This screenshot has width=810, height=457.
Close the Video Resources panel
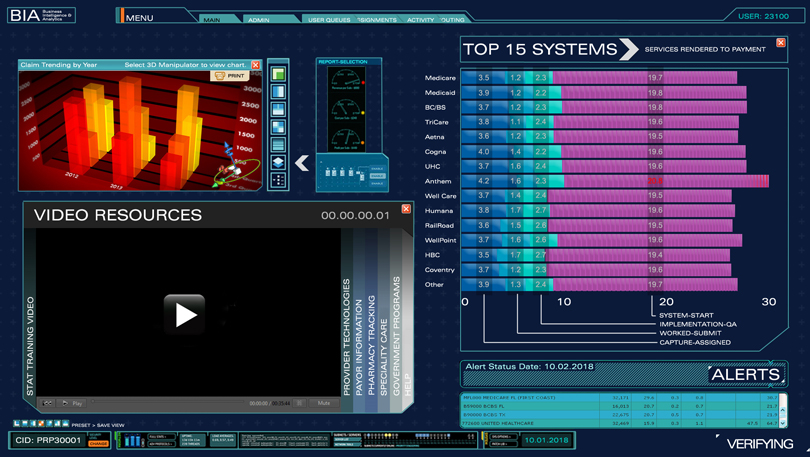(x=406, y=209)
